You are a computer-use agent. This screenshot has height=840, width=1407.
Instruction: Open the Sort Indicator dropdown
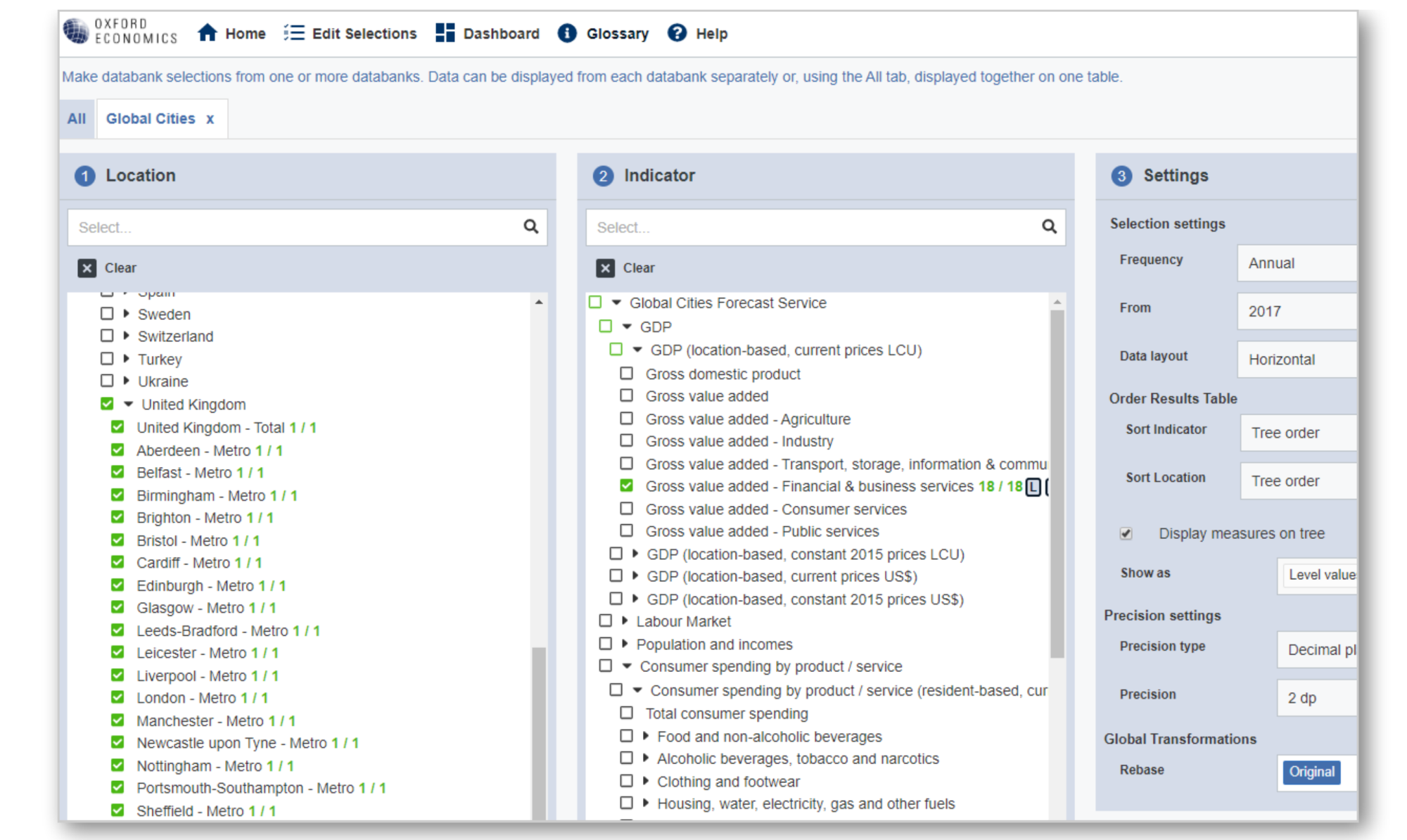click(x=1298, y=433)
